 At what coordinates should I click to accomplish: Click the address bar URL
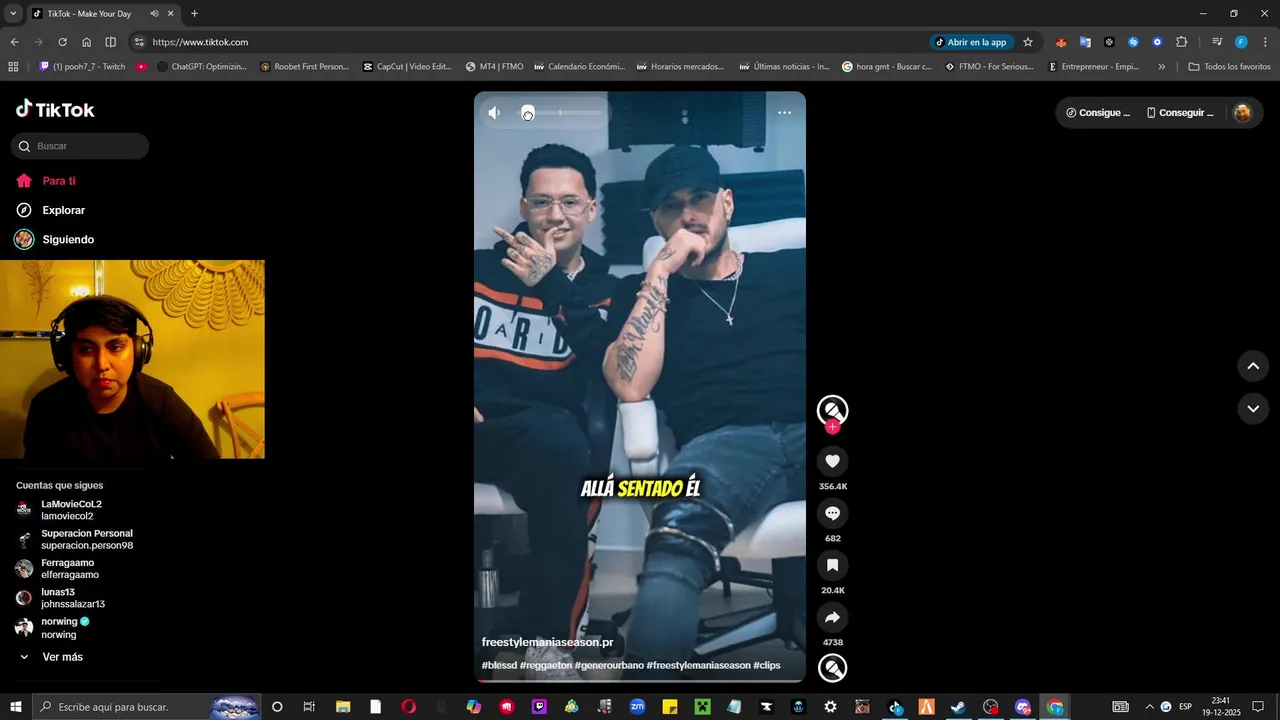(200, 42)
